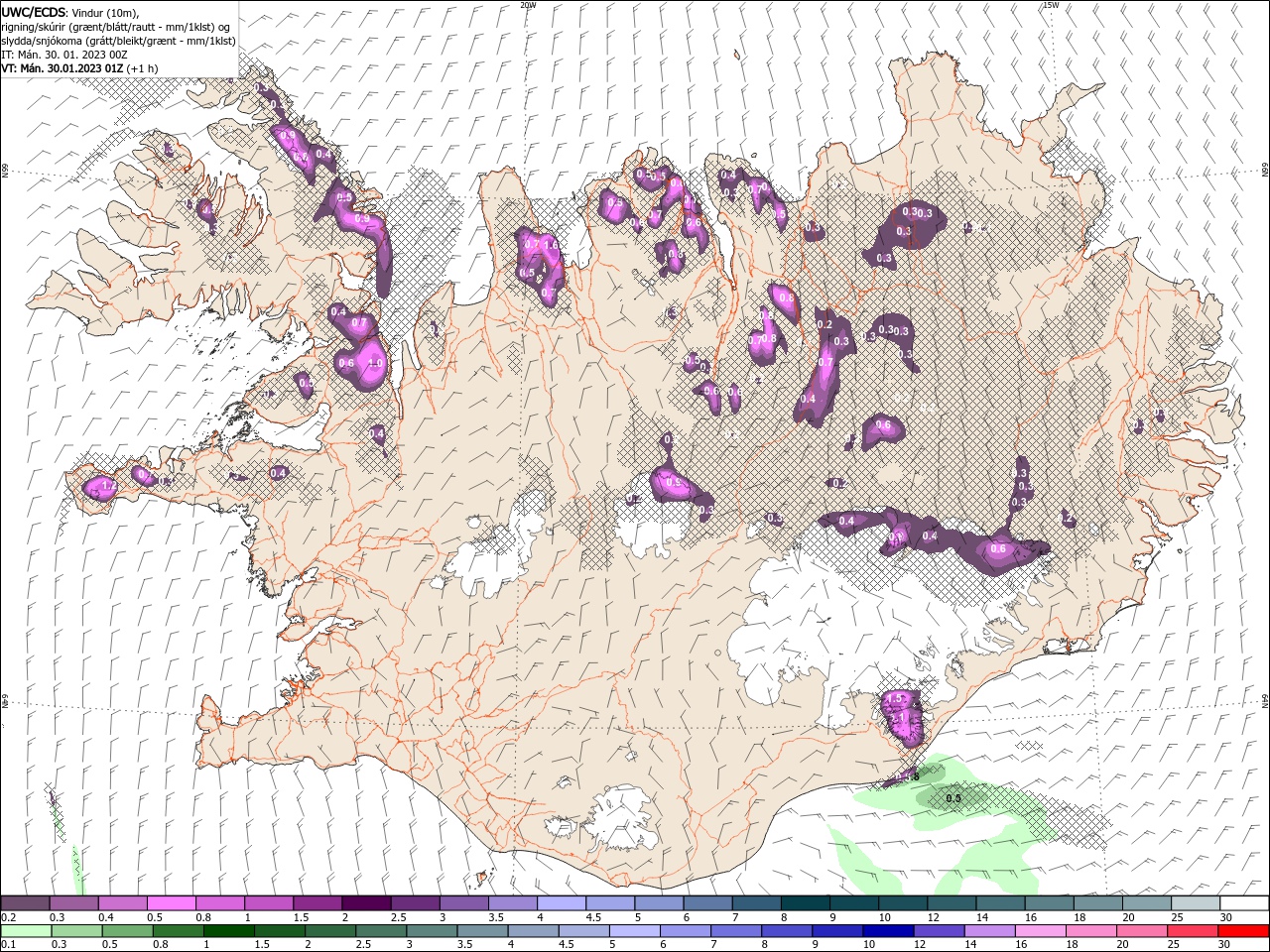Viewport: 1270px width, 952px height.
Task: Click the '15W' longitude label
Action: coord(1051,5)
